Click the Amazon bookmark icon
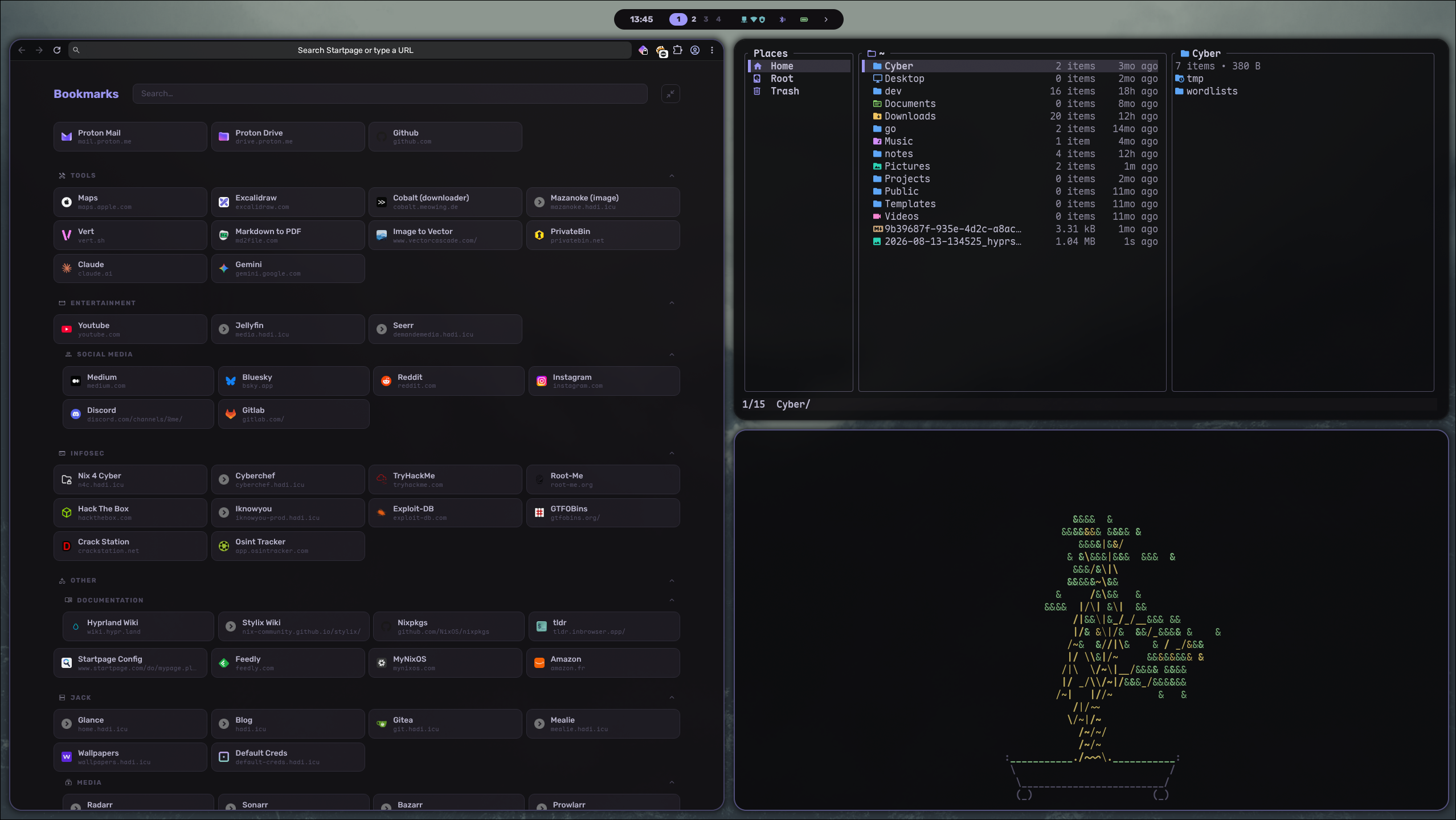This screenshot has width=1456, height=820. click(539, 663)
